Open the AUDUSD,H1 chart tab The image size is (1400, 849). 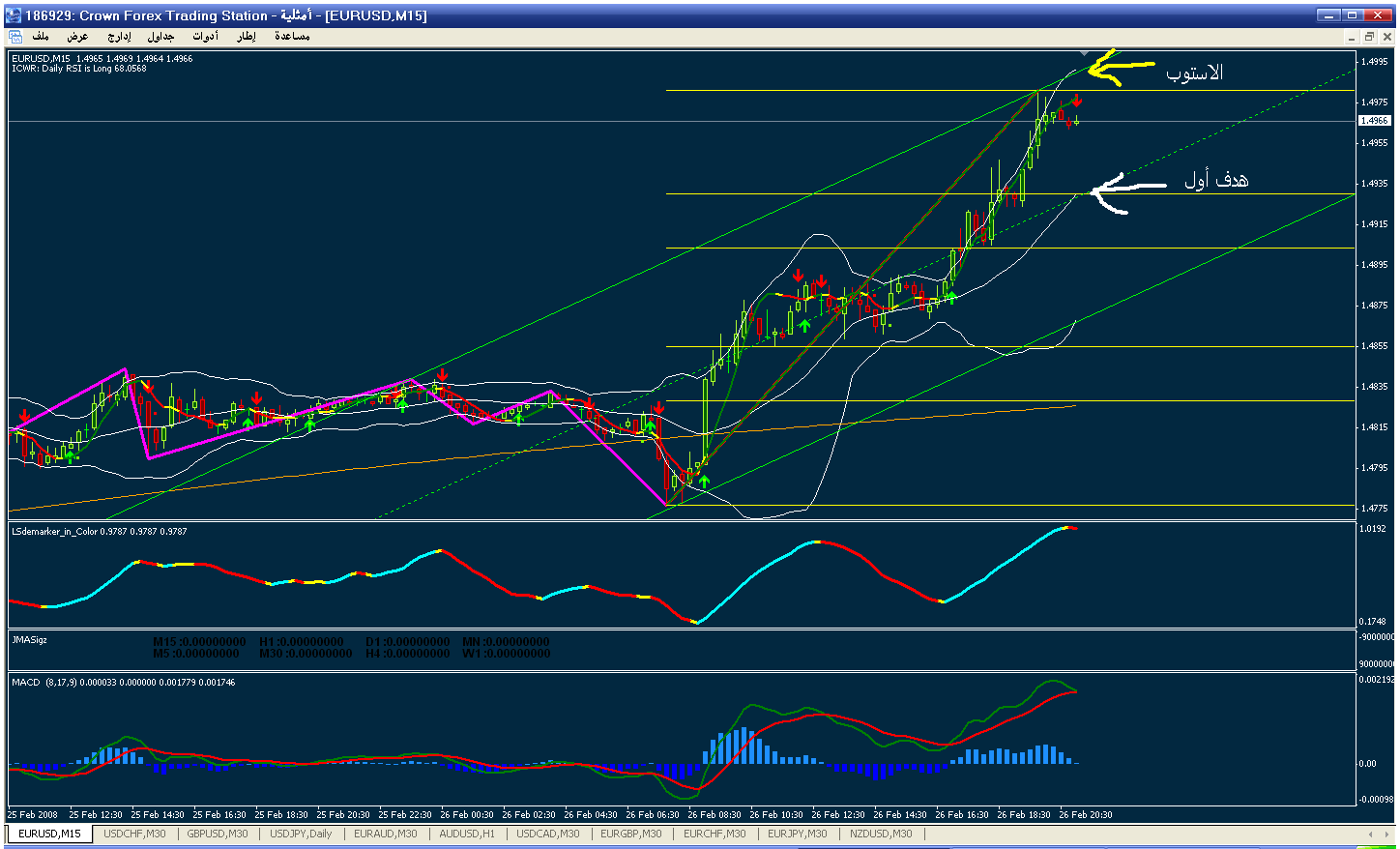point(467,834)
